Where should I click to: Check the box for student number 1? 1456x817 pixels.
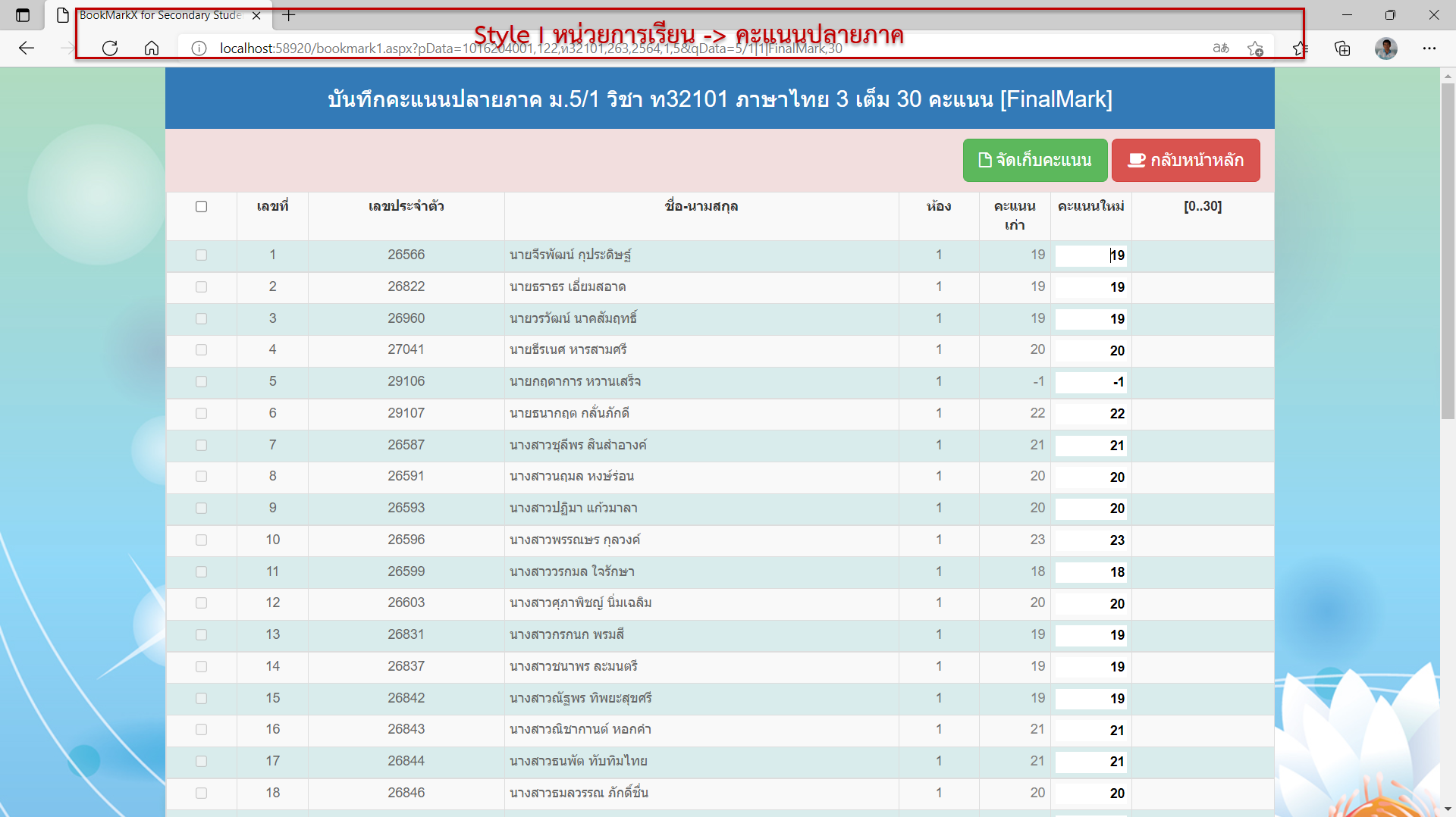pyautogui.click(x=201, y=255)
